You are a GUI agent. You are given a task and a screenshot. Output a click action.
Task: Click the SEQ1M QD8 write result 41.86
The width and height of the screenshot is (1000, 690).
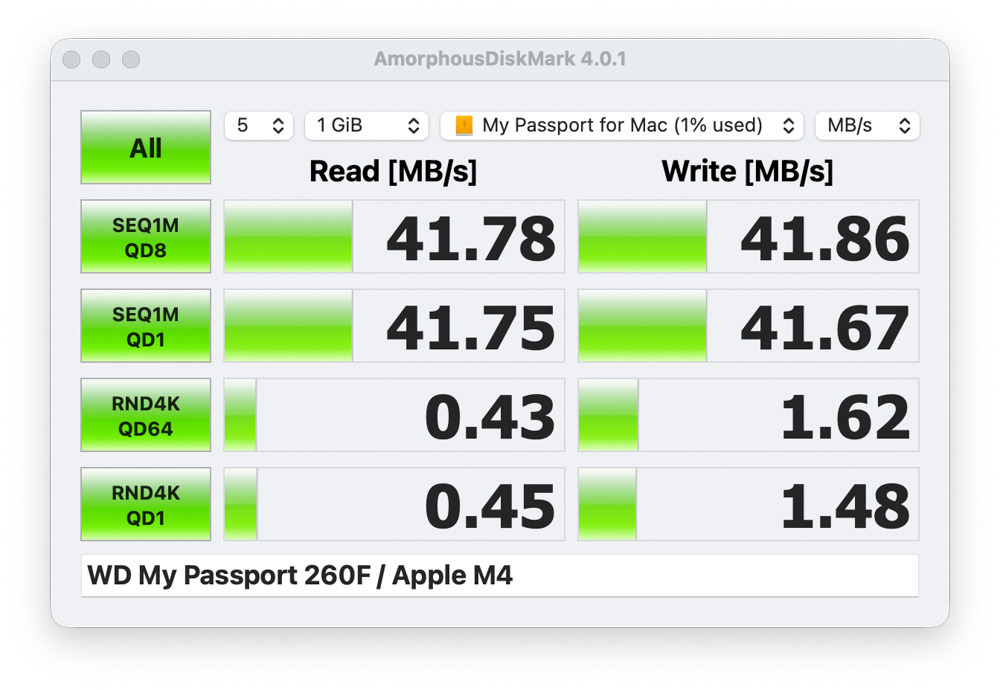748,237
